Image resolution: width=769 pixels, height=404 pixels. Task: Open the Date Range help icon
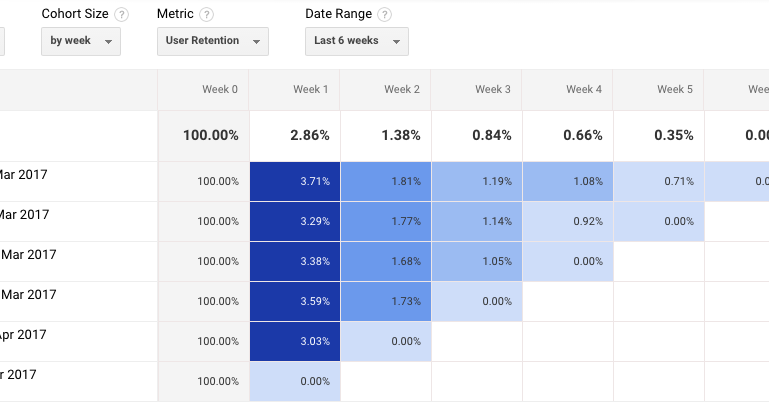(385, 15)
